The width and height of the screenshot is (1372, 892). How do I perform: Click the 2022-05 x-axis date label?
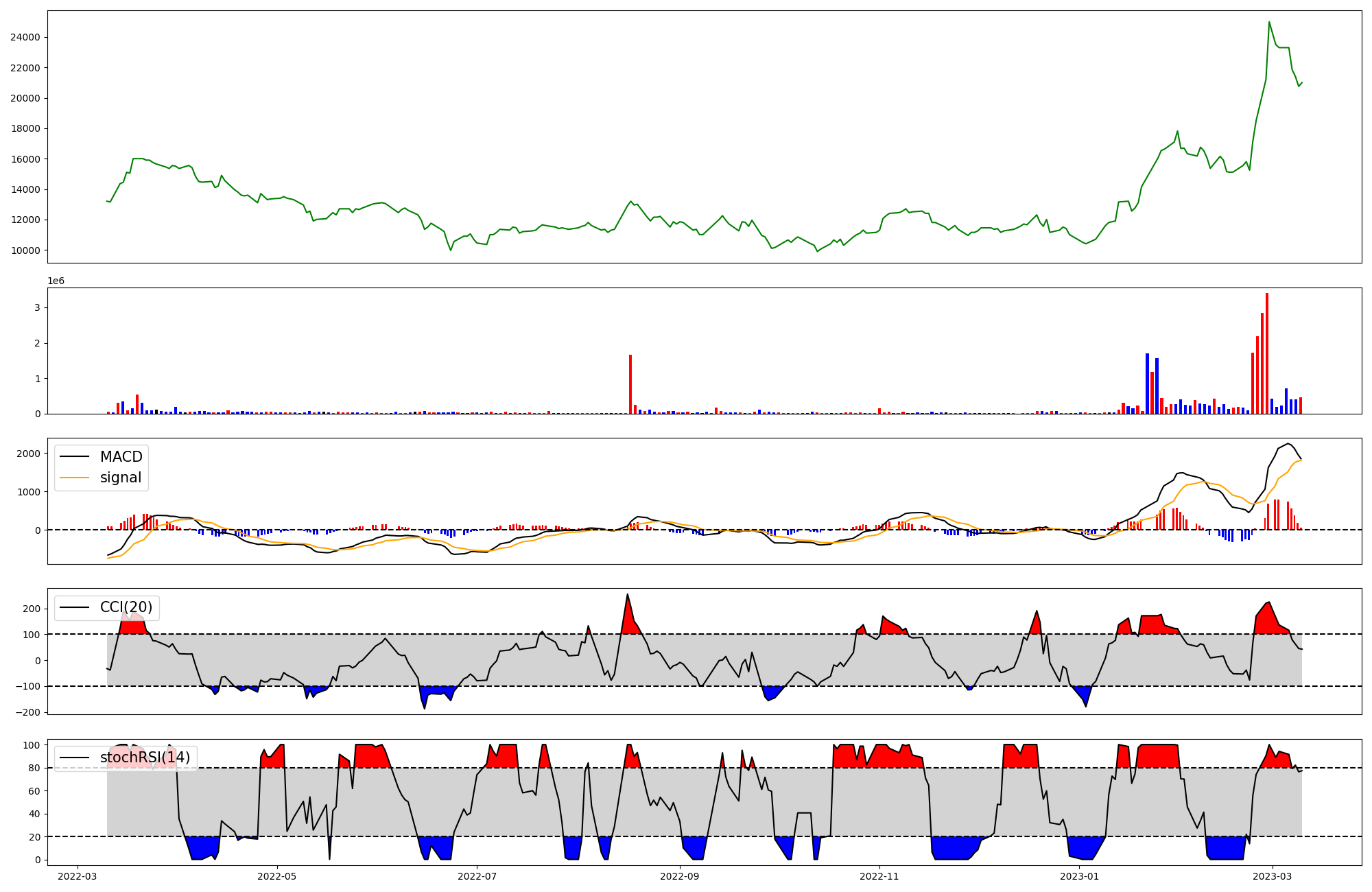point(277,876)
